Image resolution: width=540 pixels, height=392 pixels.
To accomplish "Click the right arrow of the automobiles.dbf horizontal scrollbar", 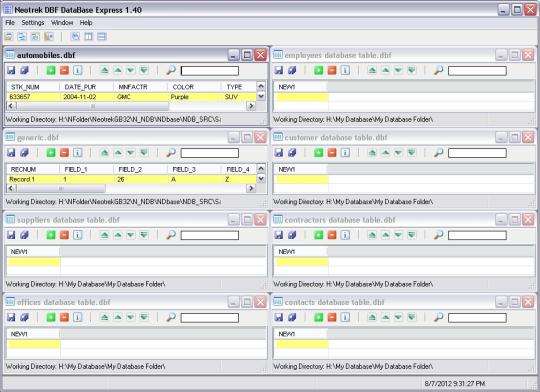I will 251,106.
